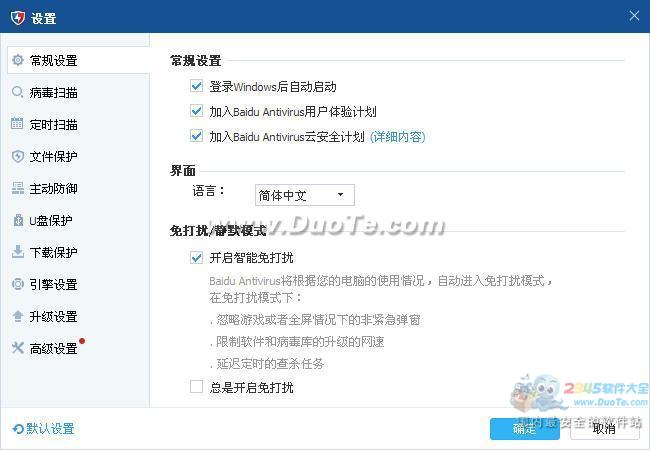The height and width of the screenshot is (450, 650).
Task: Toggle the 云安全计划 checkbox
Action: click(x=196, y=136)
